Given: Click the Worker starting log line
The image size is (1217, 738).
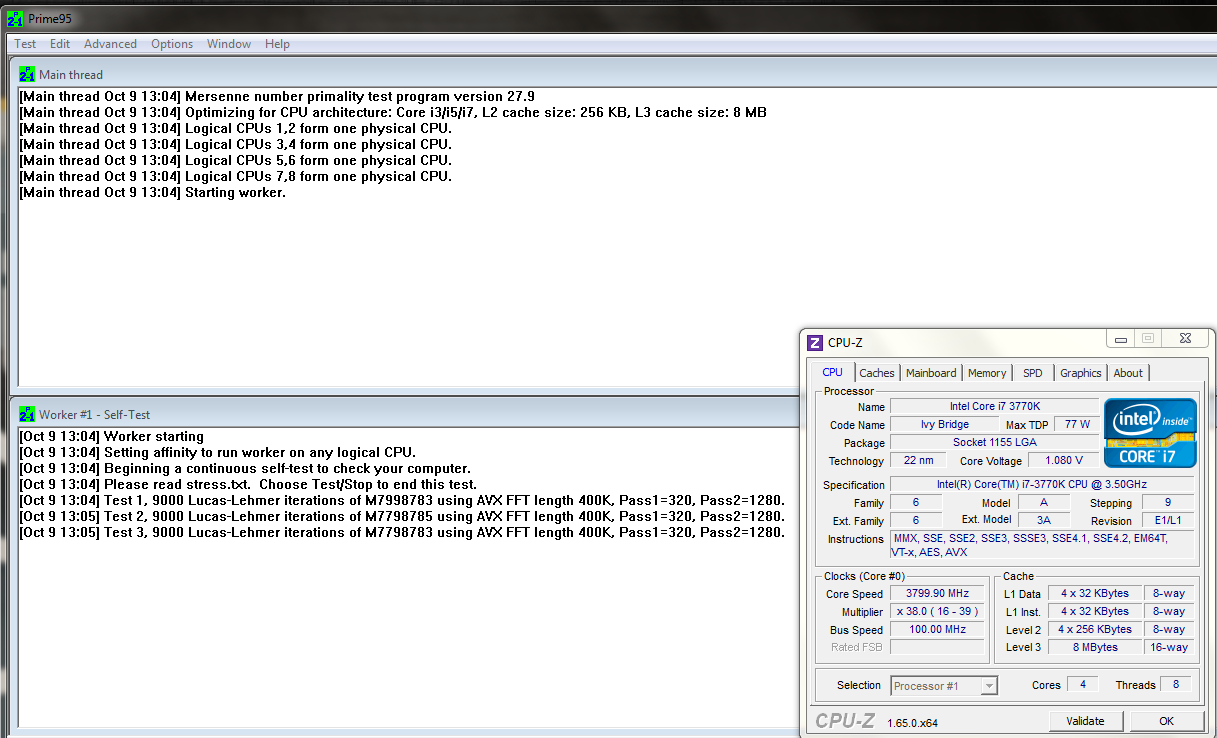Looking at the screenshot, I should [x=112, y=436].
